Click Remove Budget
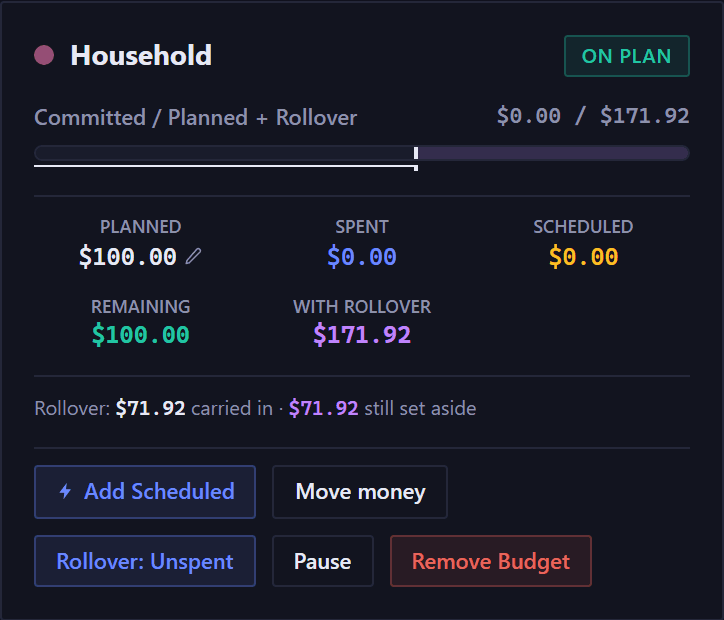724x620 pixels. tap(491, 561)
